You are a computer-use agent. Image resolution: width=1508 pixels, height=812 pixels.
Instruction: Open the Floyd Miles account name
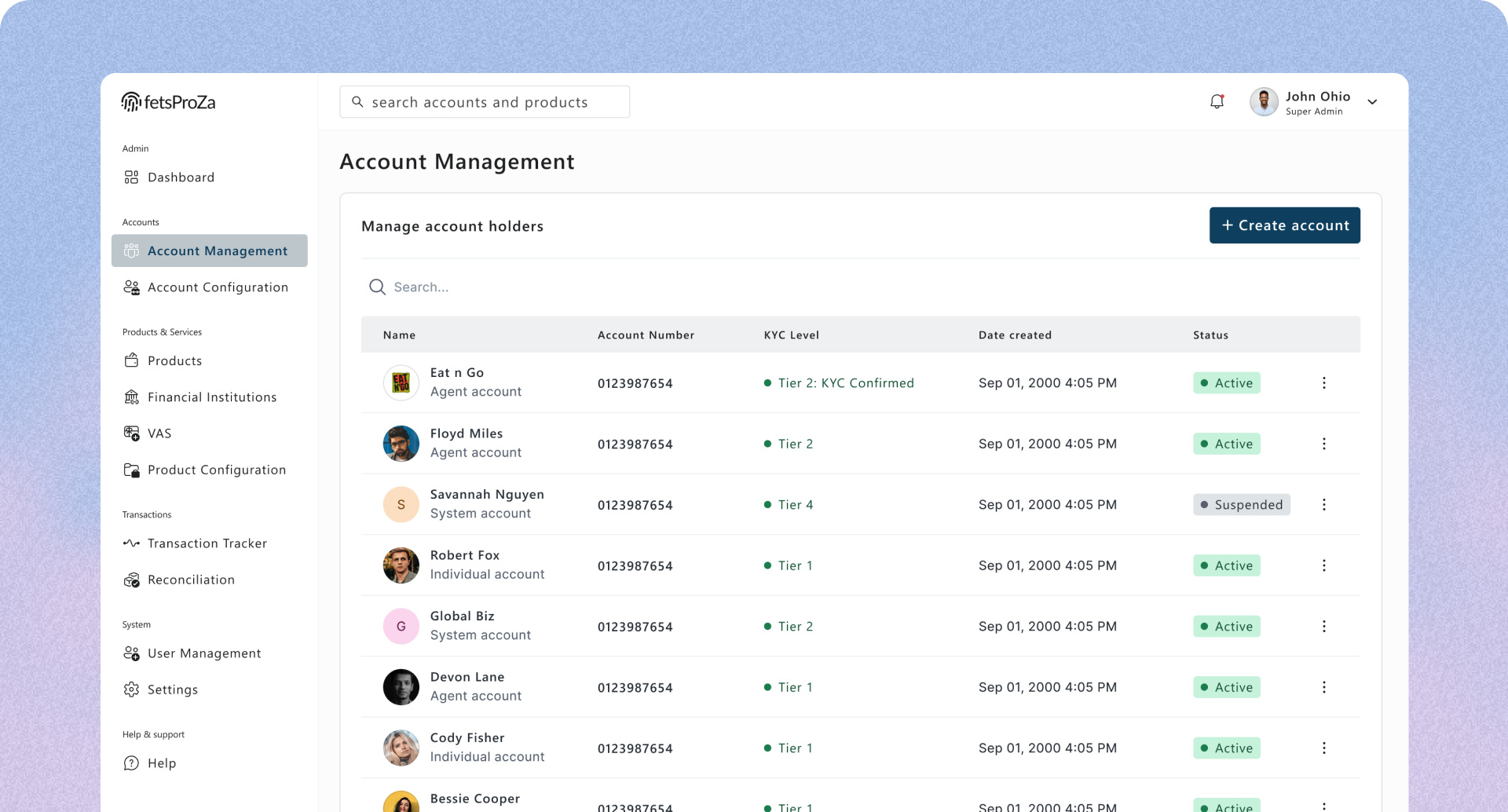(467, 433)
